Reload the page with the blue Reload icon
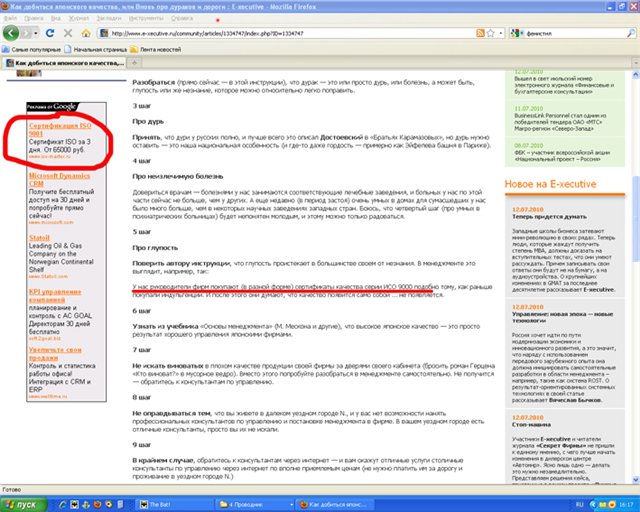Image resolution: width=640 pixels, height=512 pixels. [x=50, y=33]
